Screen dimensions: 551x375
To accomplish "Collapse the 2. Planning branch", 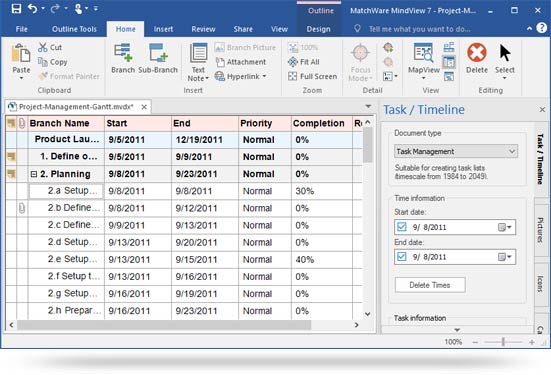I will coord(34,174).
